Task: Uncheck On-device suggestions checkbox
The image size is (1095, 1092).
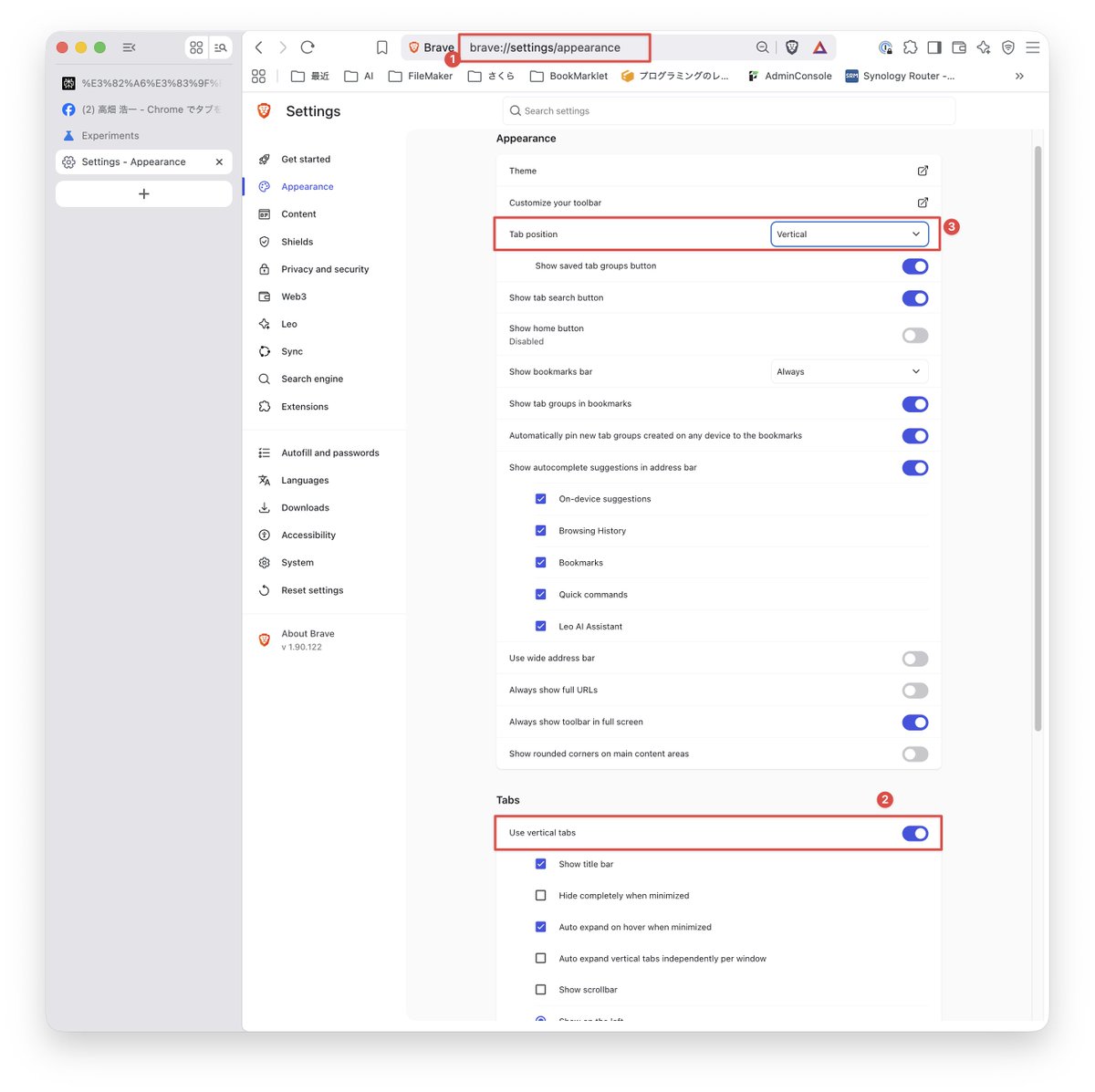Action: (x=541, y=499)
